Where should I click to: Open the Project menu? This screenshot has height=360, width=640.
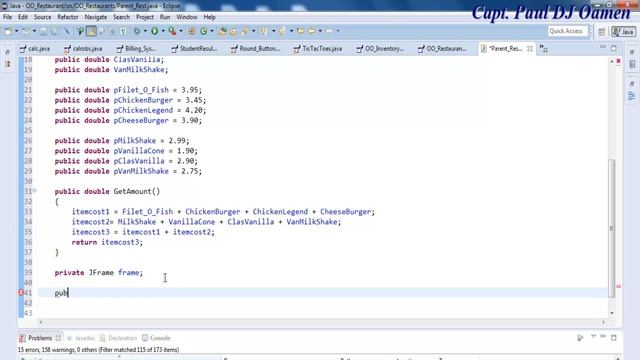click(145, 17)
